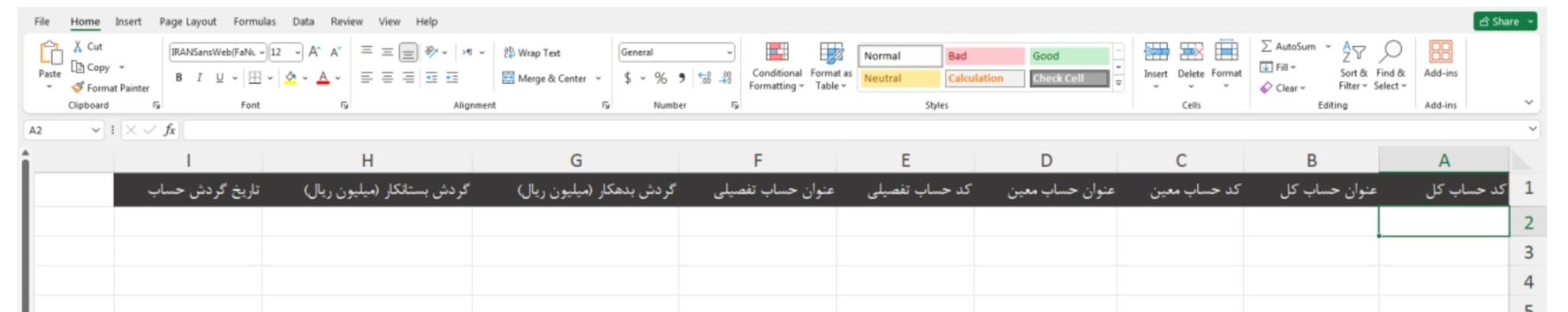Click the Cut scissors icon

[x=77, y=47]
